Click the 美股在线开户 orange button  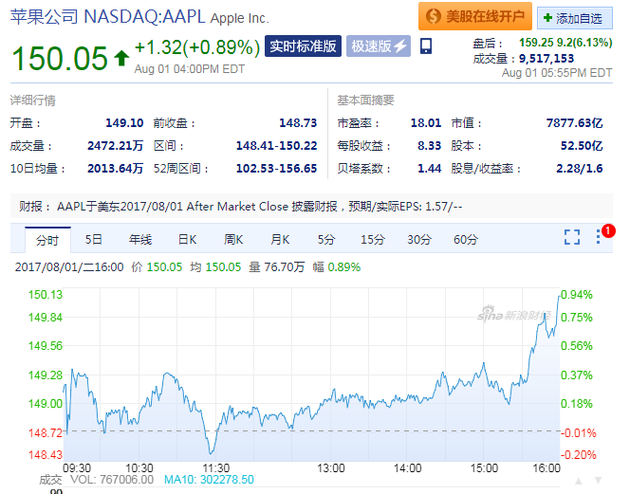tap(475, 16)
